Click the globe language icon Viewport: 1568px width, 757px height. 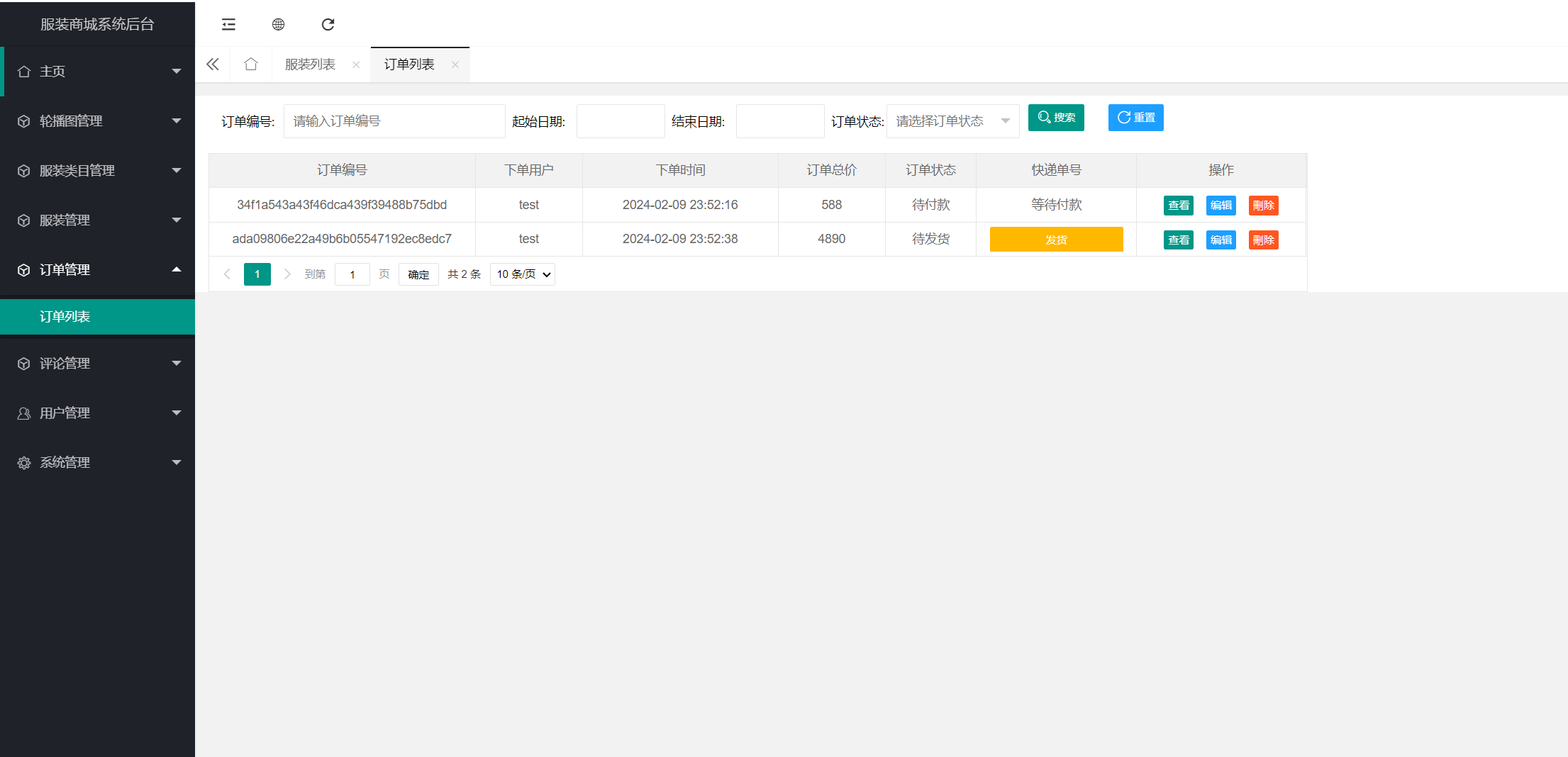coord(278,25)
